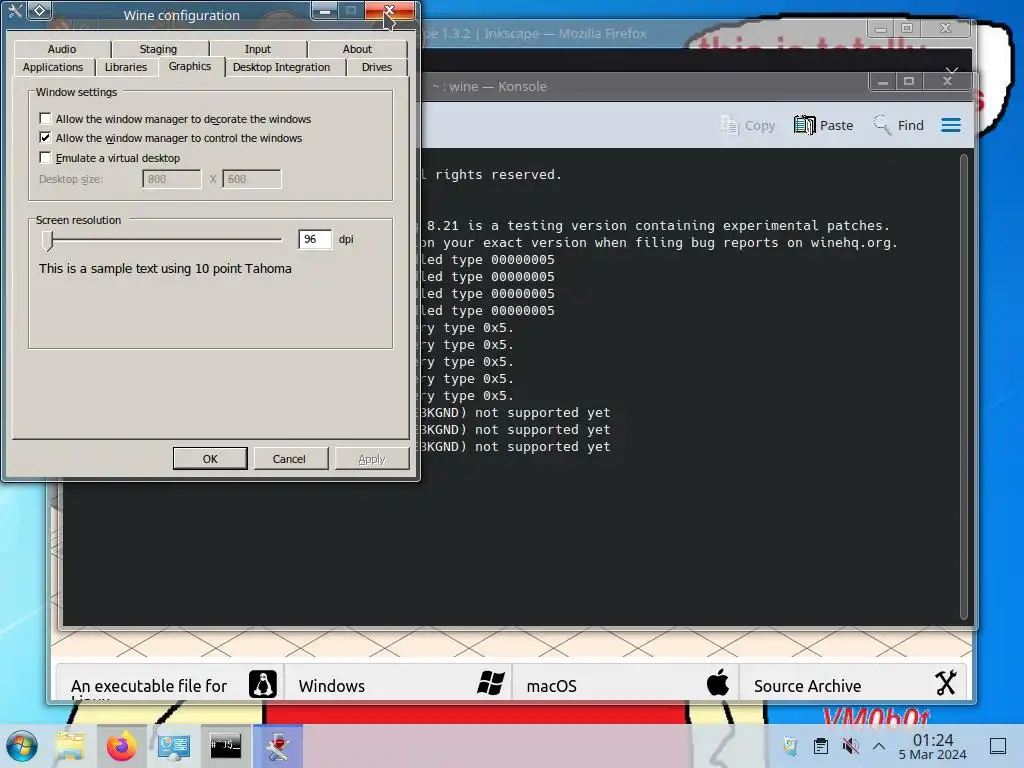
Task: Select the Windows download option
Action: [x=398, y=683]
